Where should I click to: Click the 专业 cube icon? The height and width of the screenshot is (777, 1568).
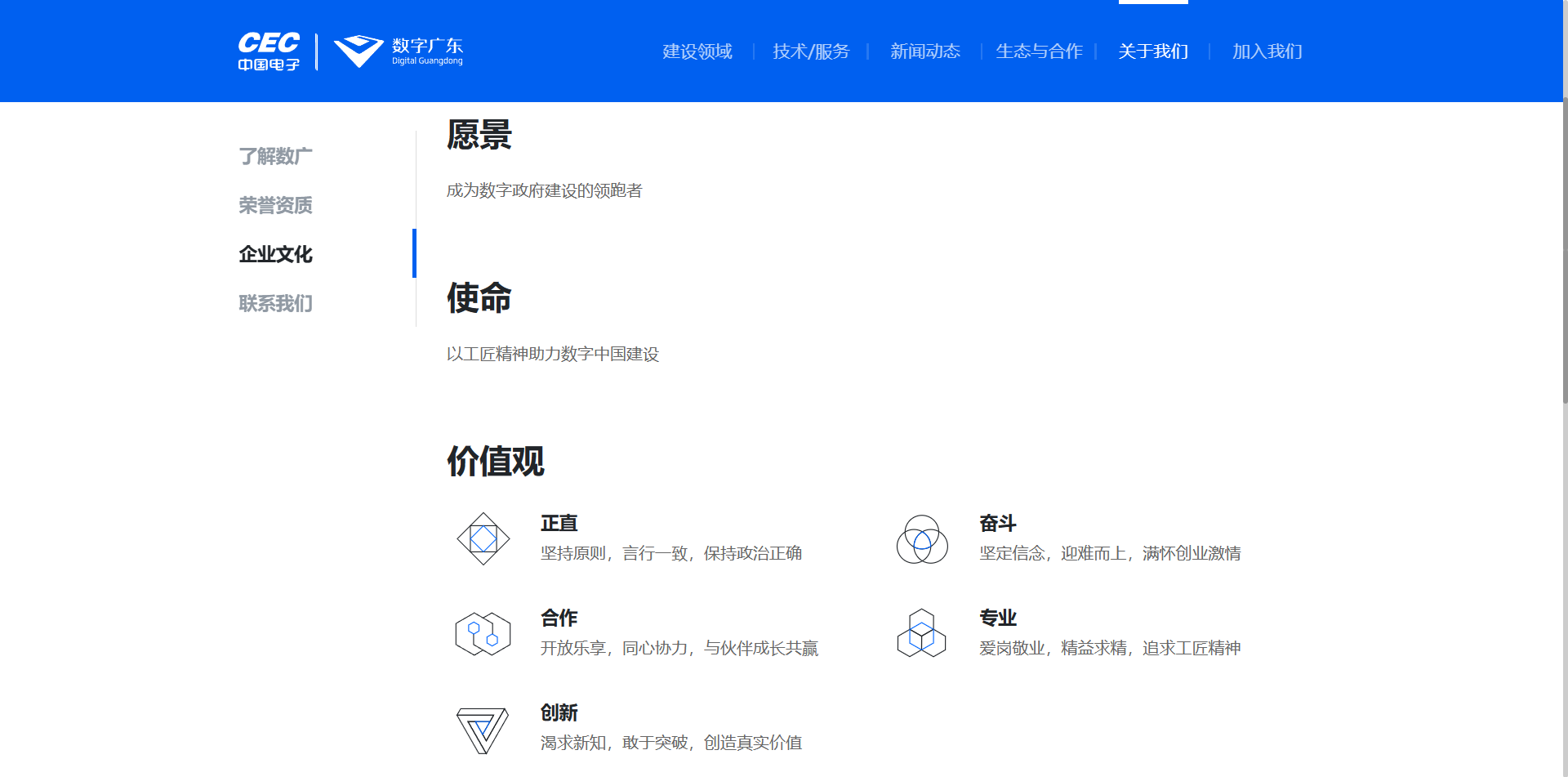pos(921,633)
